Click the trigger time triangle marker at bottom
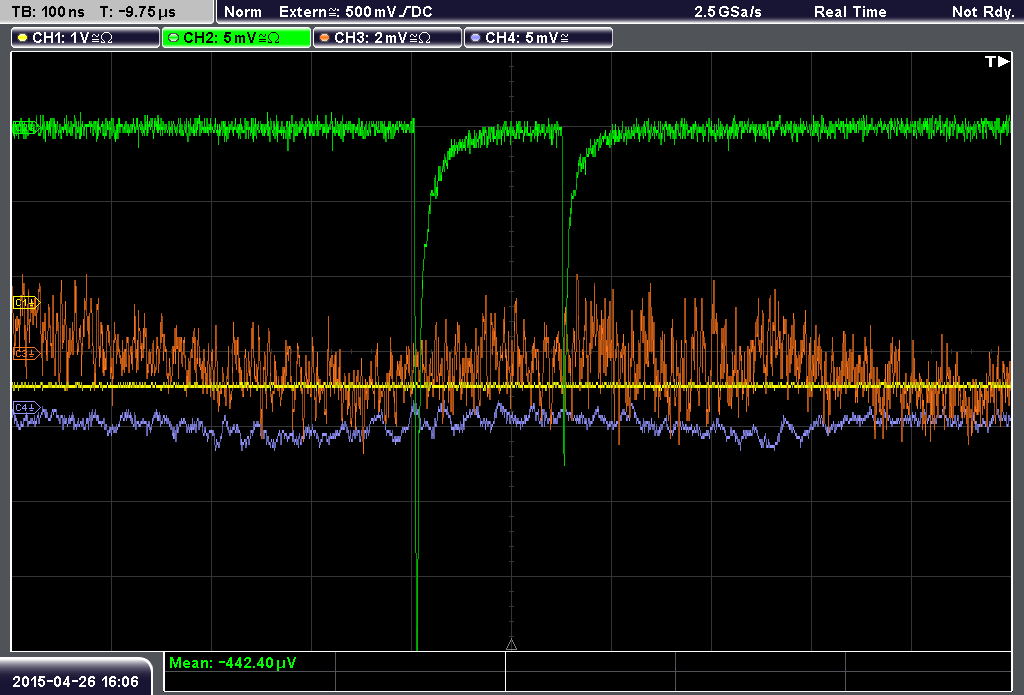 (x=511, y=645)
